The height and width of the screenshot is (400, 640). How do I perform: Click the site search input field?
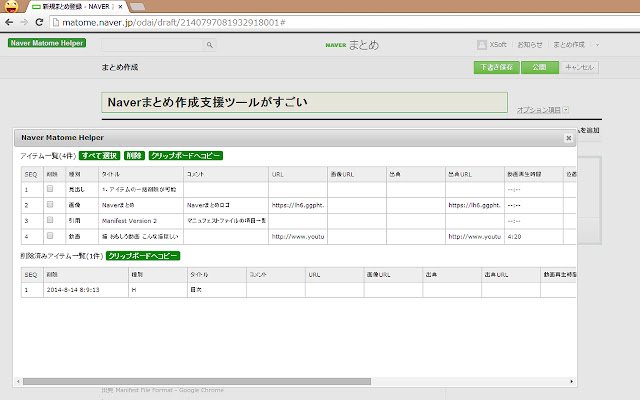(x=152, y=45)
